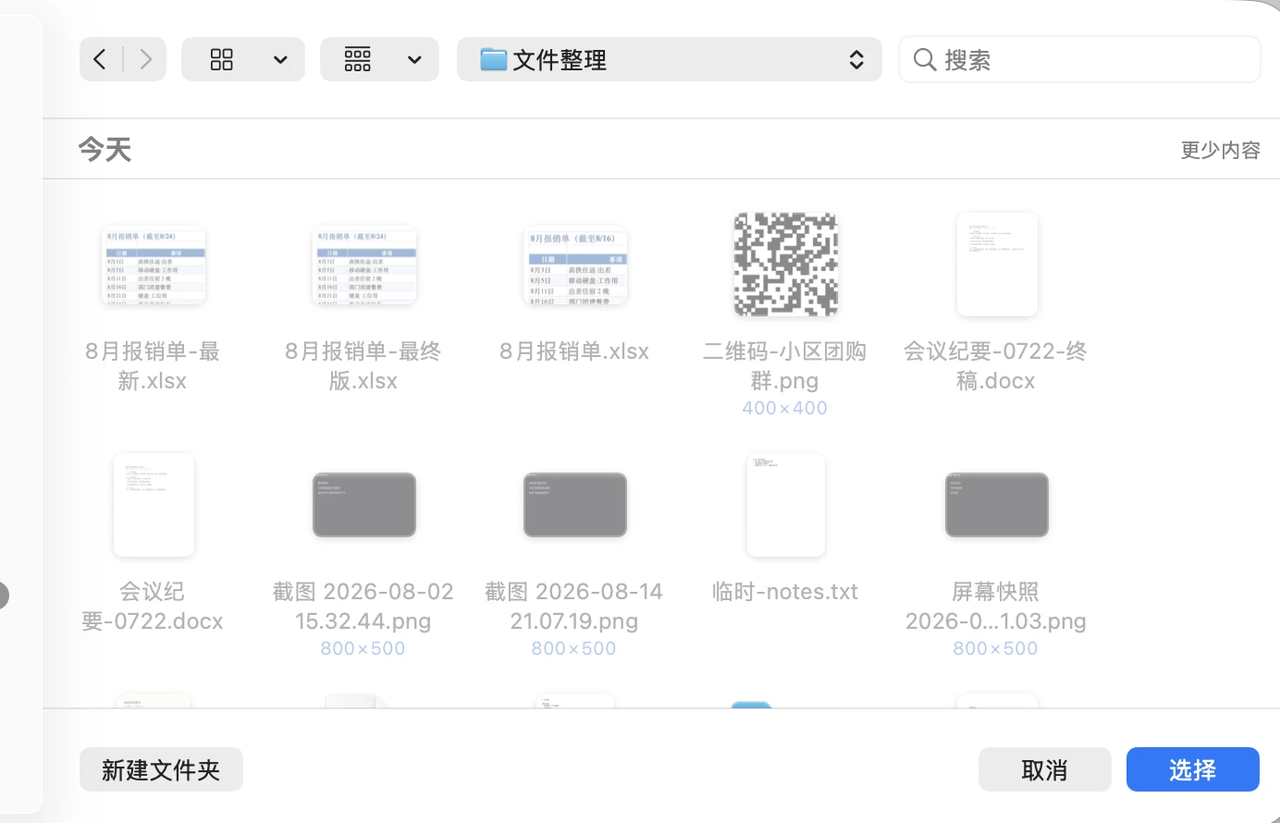Focus the 搜索 search field

(x=1079, y=60)
